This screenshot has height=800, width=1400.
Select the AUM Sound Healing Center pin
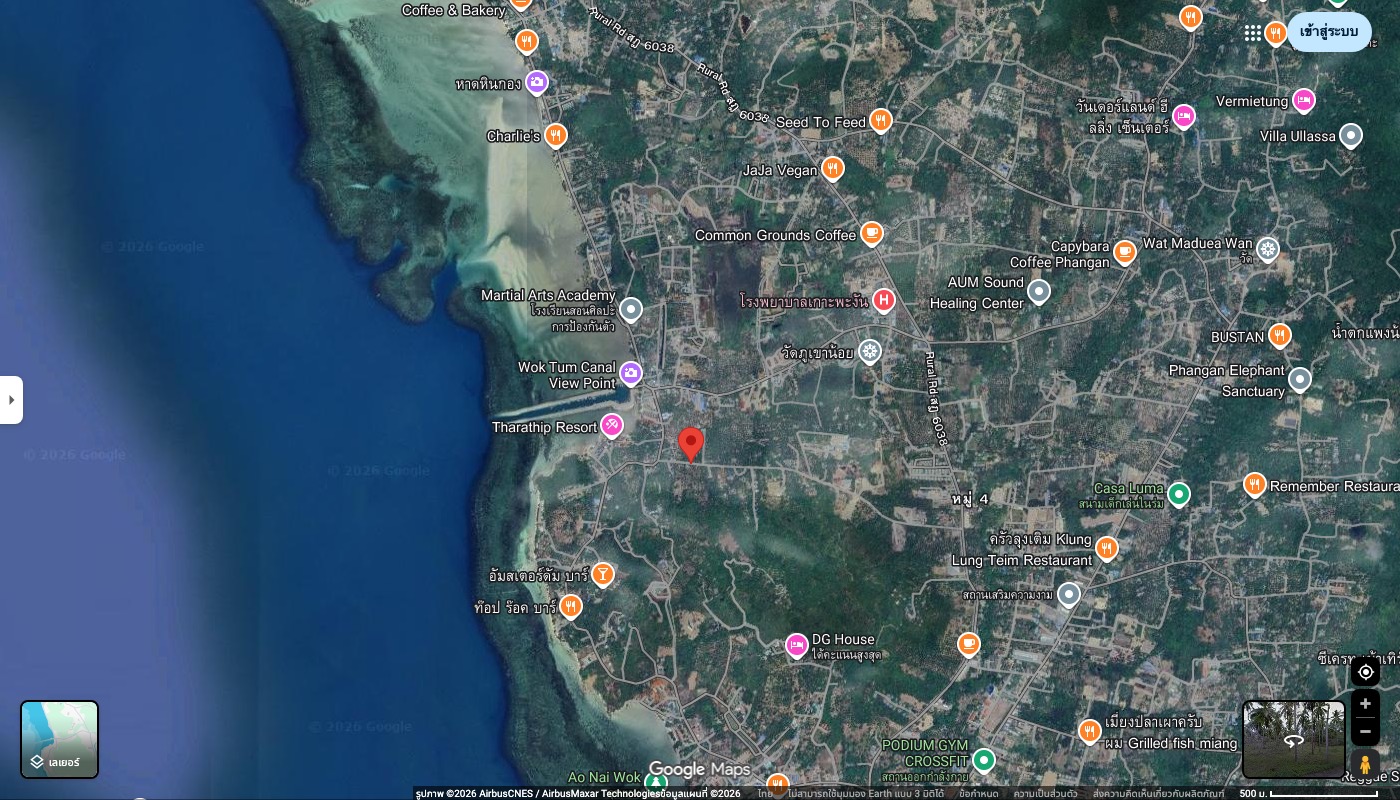(x=1039, y=292)
